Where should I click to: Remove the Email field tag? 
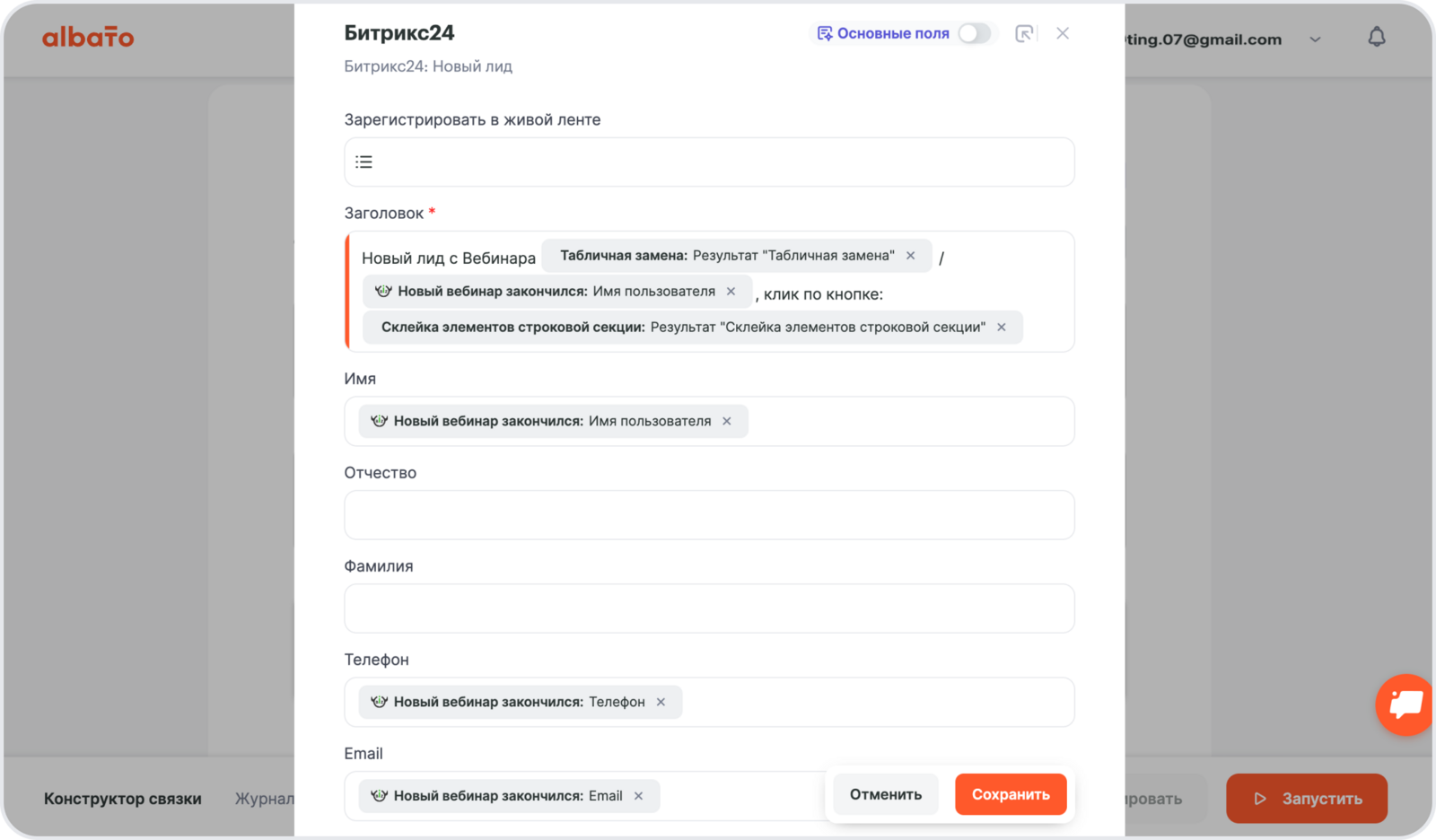tap(639, 796)
